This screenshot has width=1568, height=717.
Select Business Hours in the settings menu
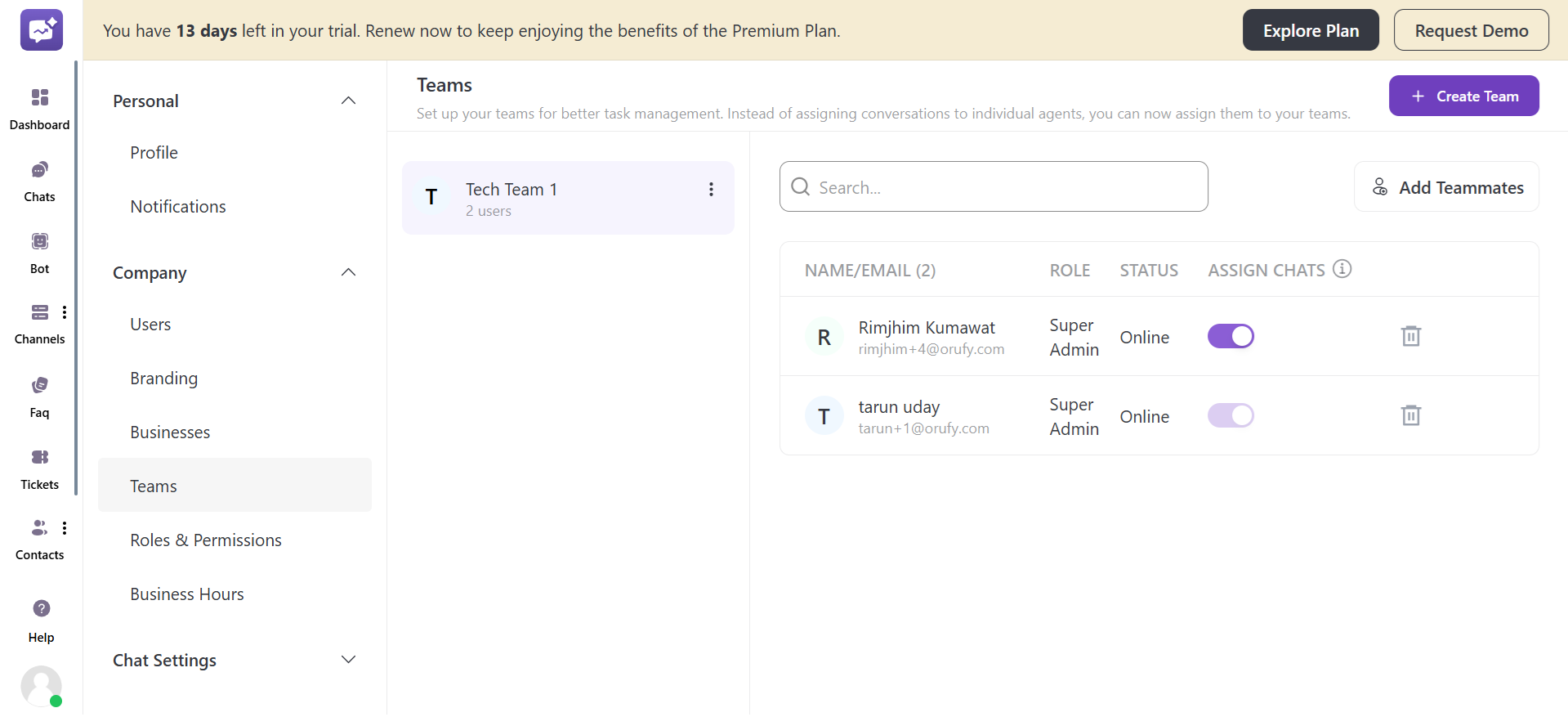(187, 594)
